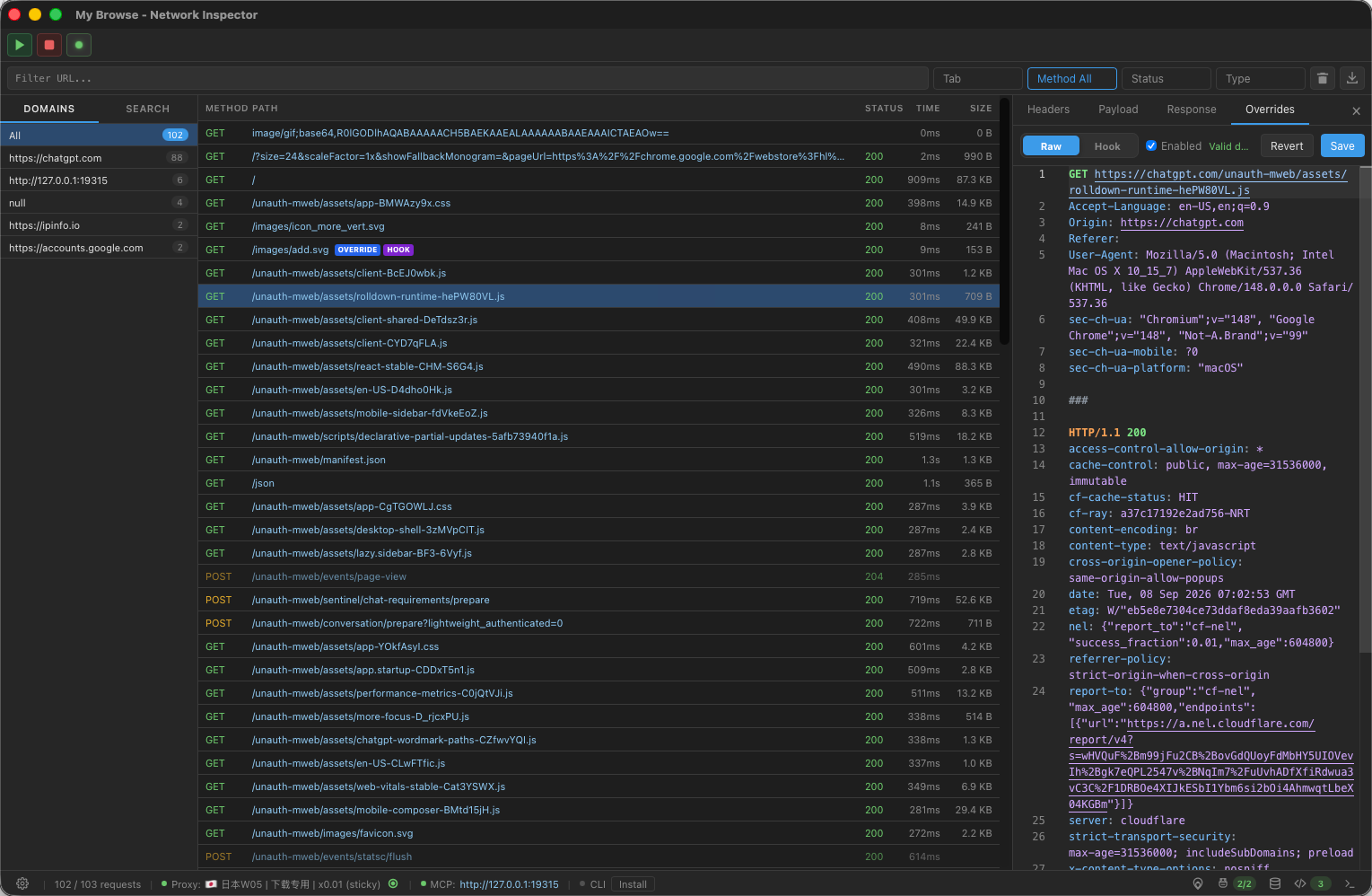Open the Status filter dropdown
Viewport: 1372px width, 896px height.
point(1166,78)
